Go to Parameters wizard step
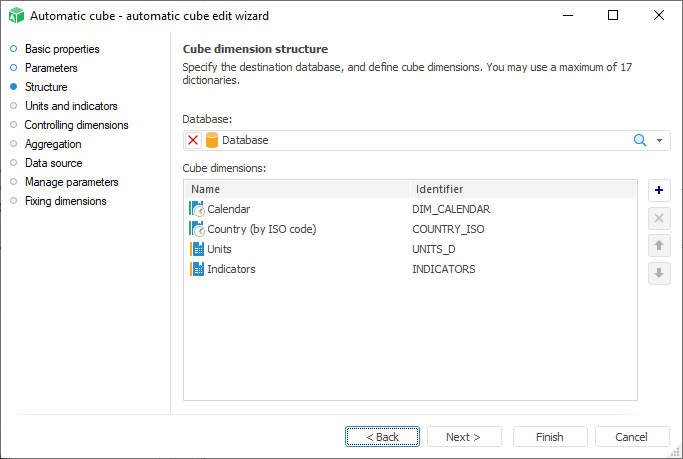The height and width of the screenshot is (459, 683). click(x=51, y=68)
